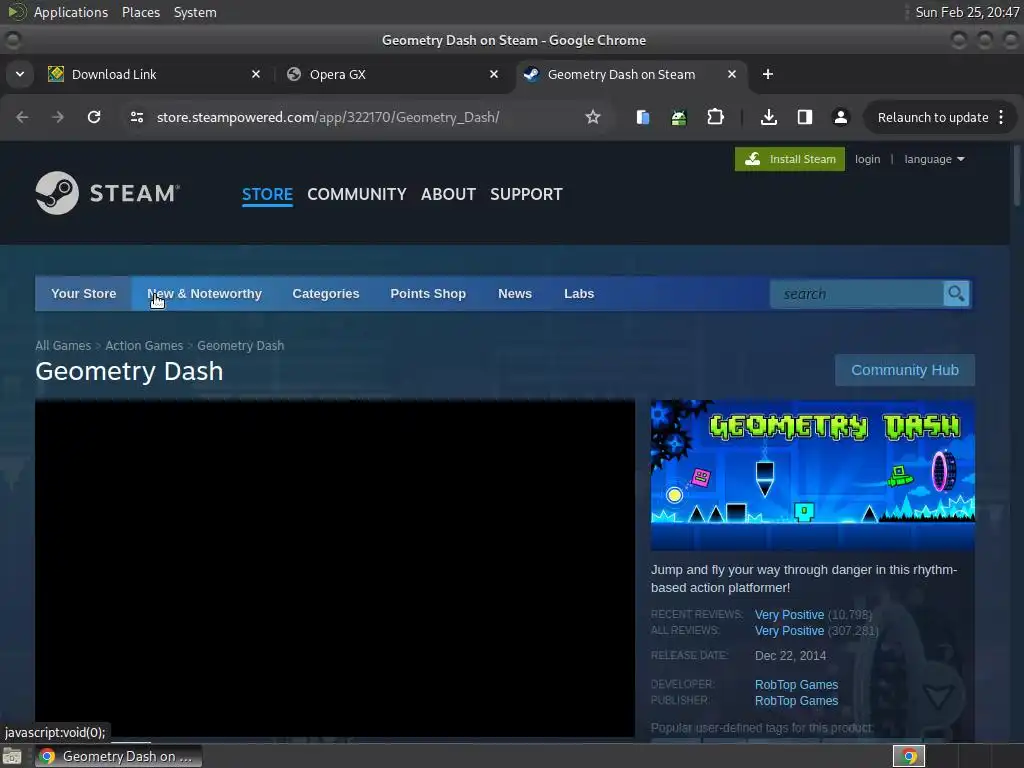Click the Install Steam button
Image resolution: width=1024 pixels, height=768 pixels.
coord(790,159)
